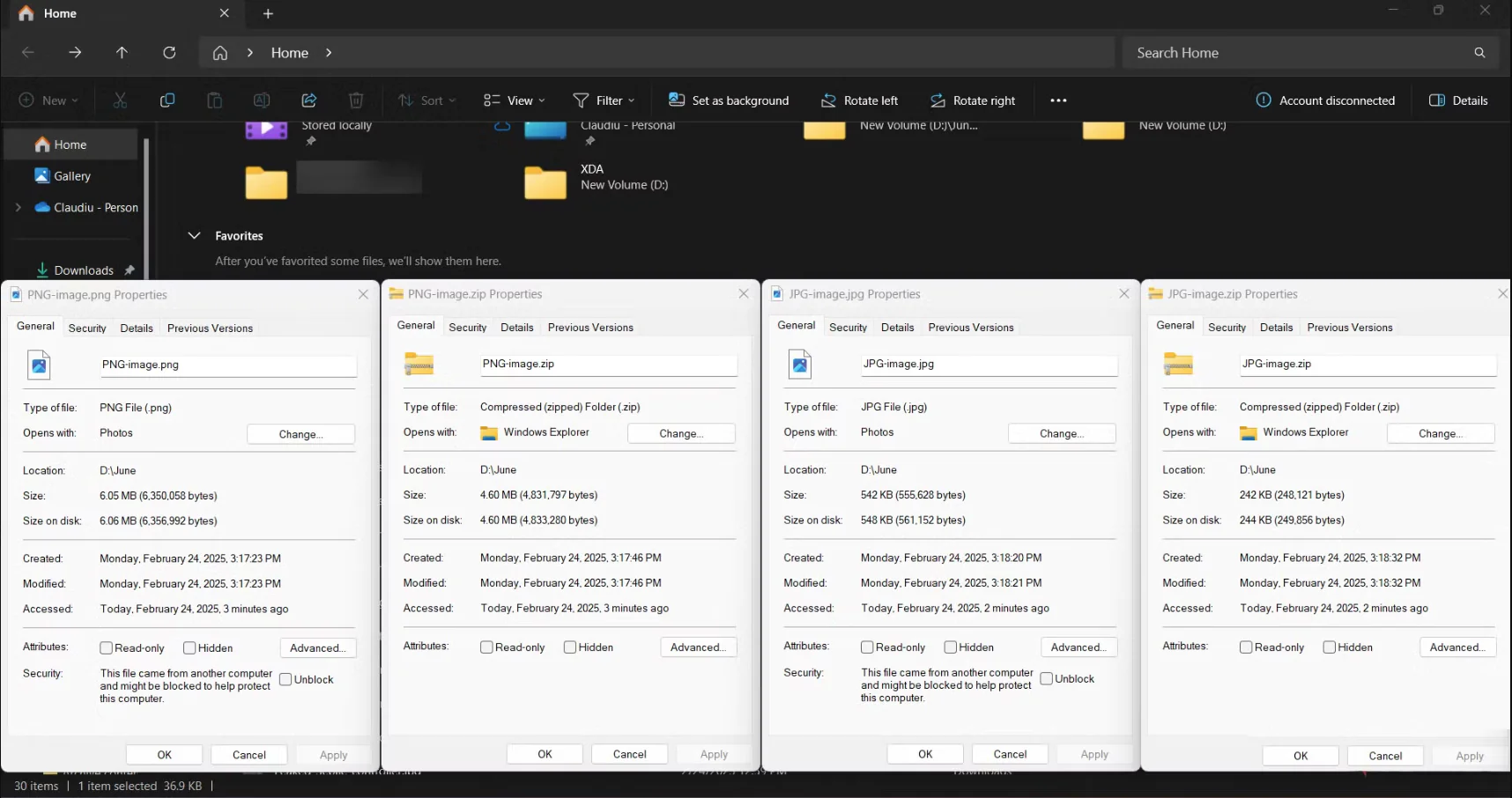This screenshot has height=798, width=1512.
Task: Toggle the Details pane button
Action: [1458, 100]
